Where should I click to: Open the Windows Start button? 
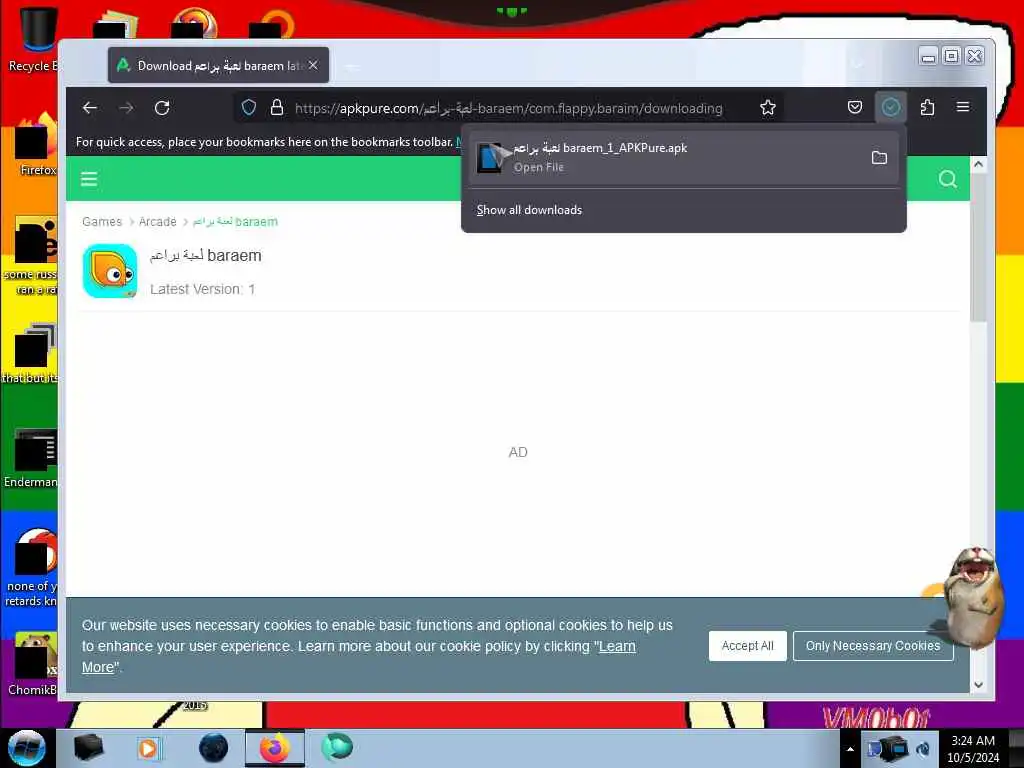tap(27, 748)
